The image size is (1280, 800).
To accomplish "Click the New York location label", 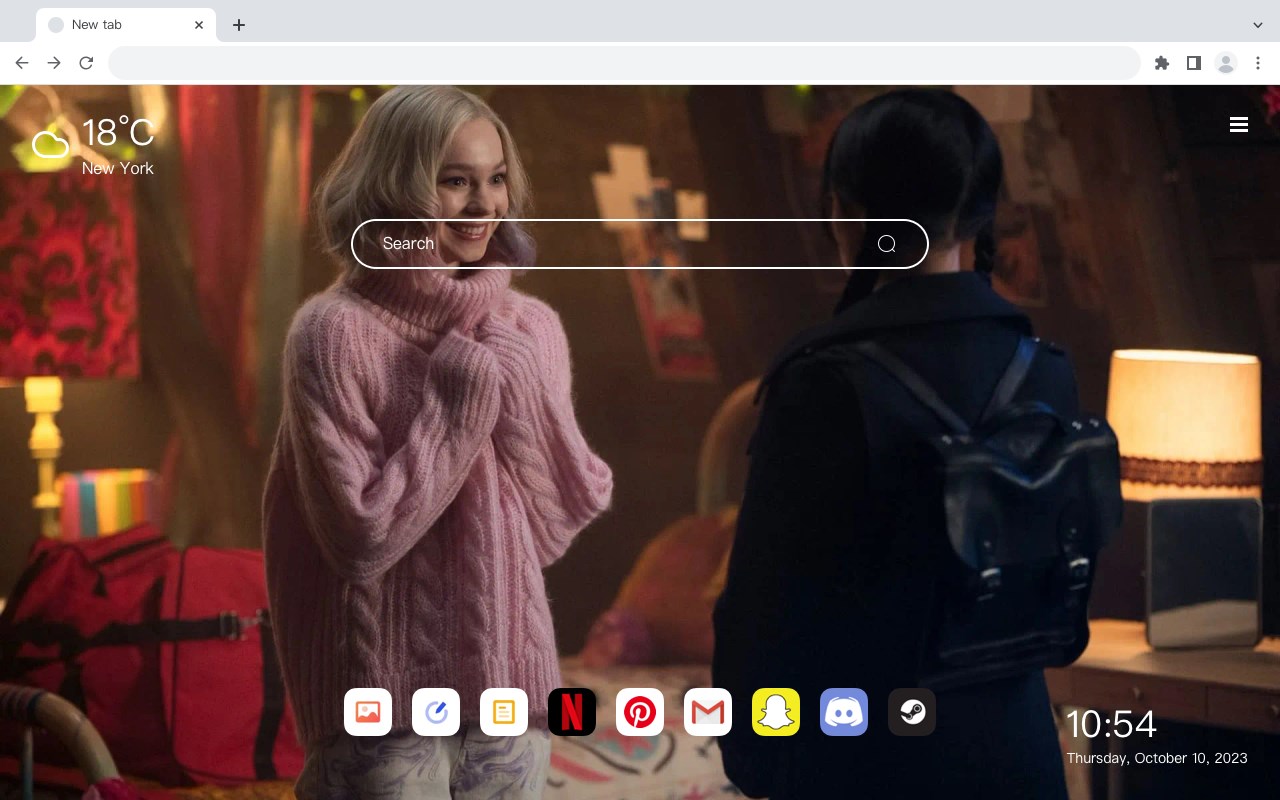I will pos(118,168).
